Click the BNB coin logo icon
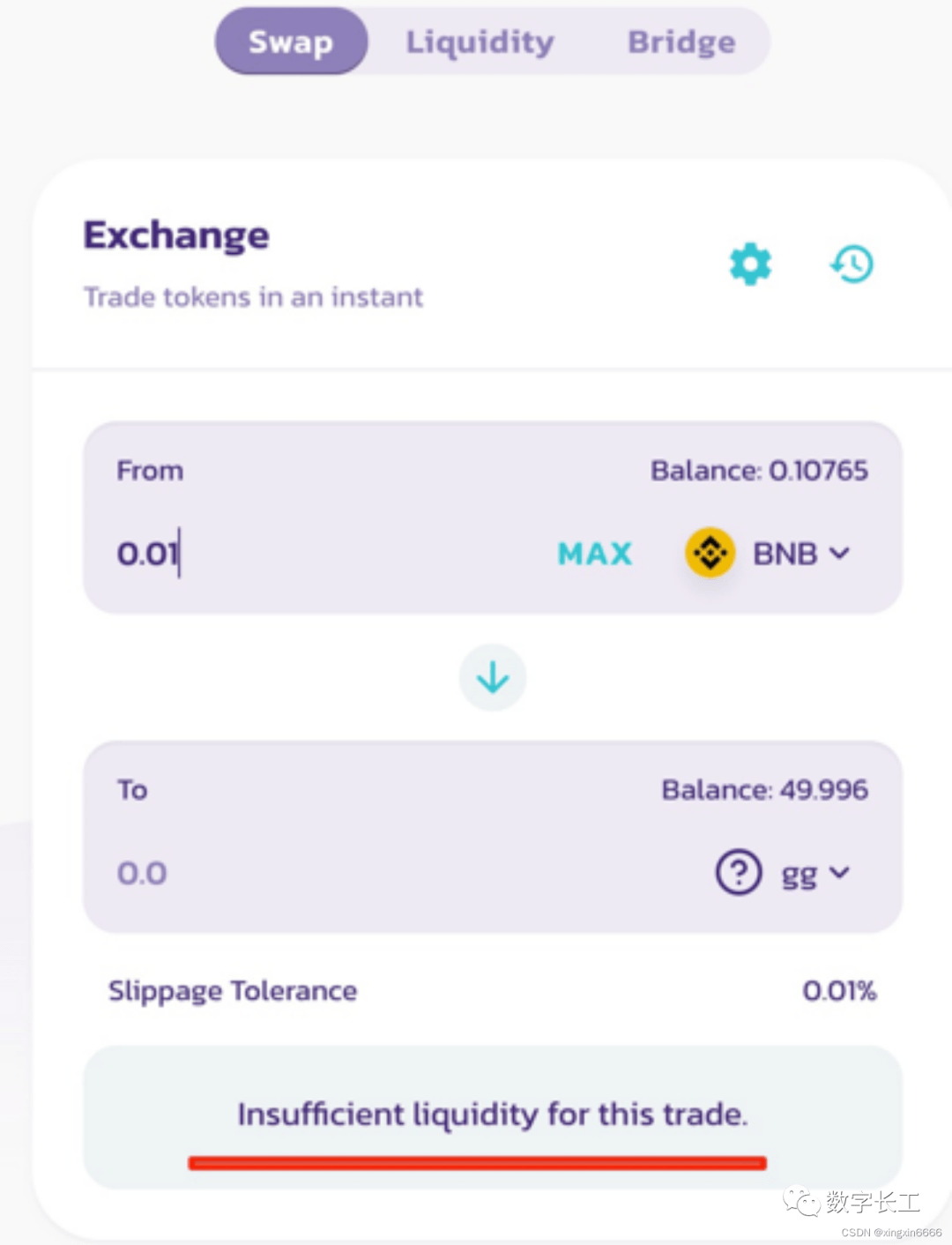Viewport: 952px width, 1245px height. 710,553
